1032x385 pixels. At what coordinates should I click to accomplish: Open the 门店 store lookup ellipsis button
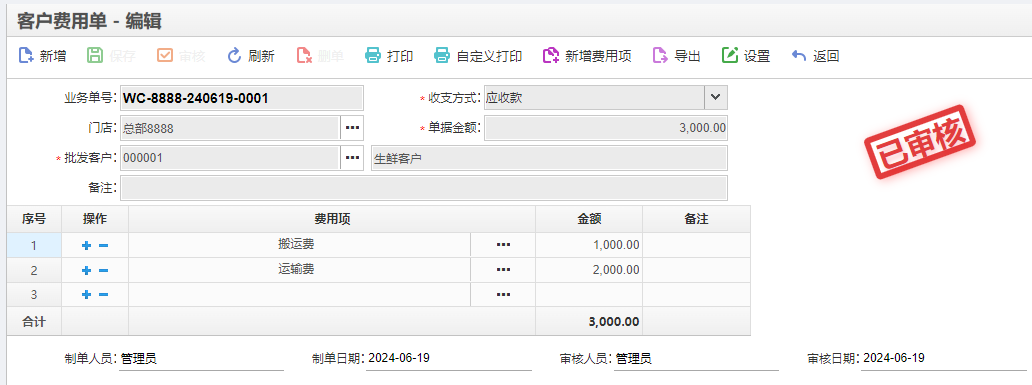tap(352, 128)
